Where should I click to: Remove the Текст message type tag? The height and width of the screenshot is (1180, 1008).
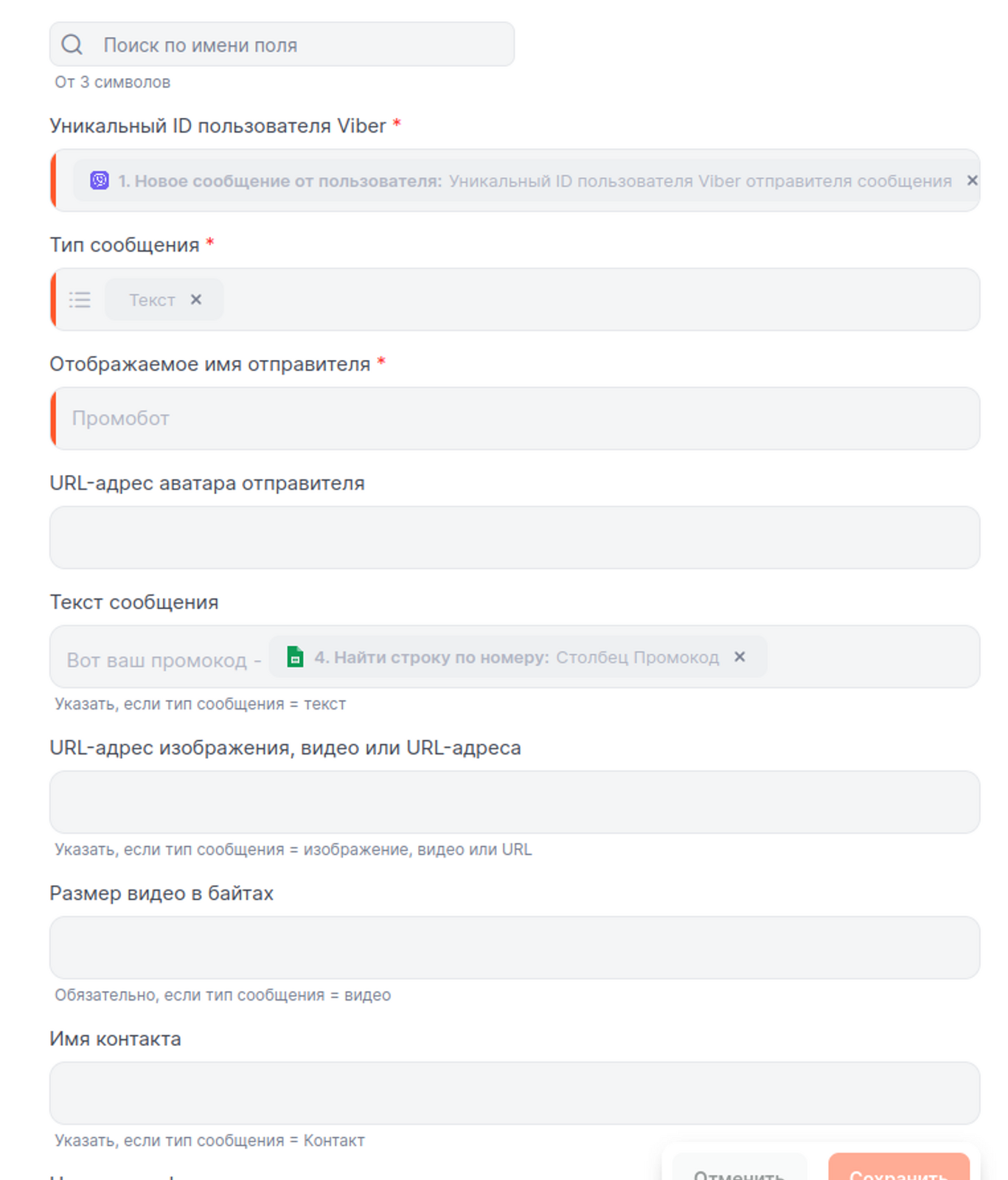(196, 299)
